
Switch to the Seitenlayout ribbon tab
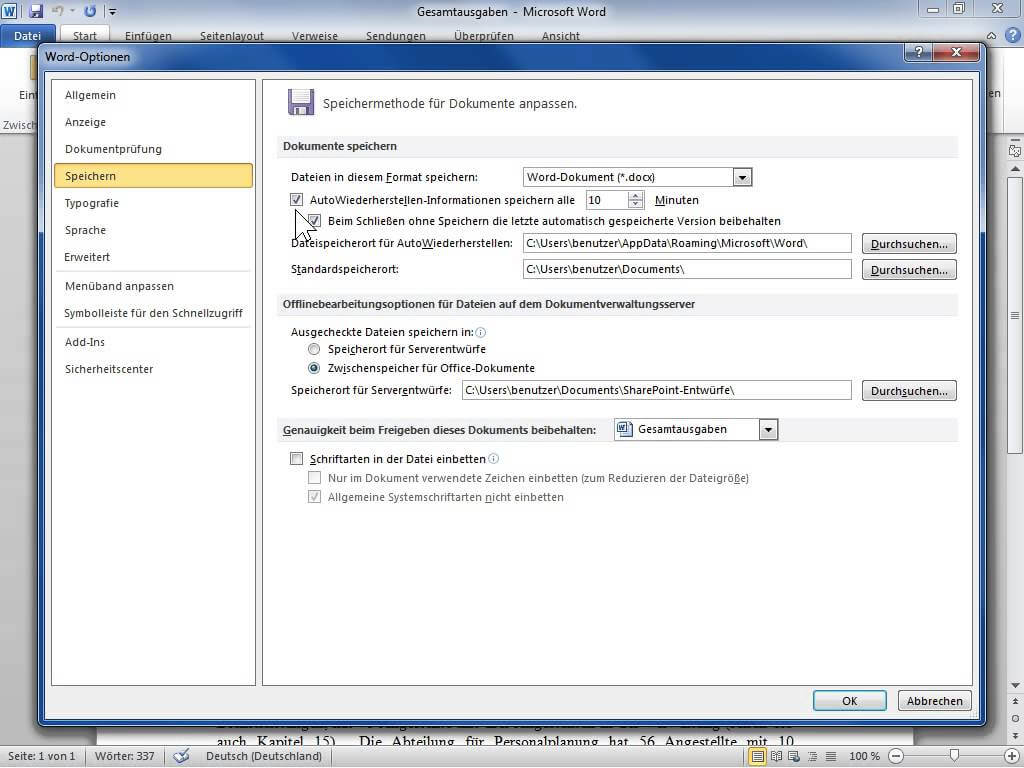(x=232, y=36)
